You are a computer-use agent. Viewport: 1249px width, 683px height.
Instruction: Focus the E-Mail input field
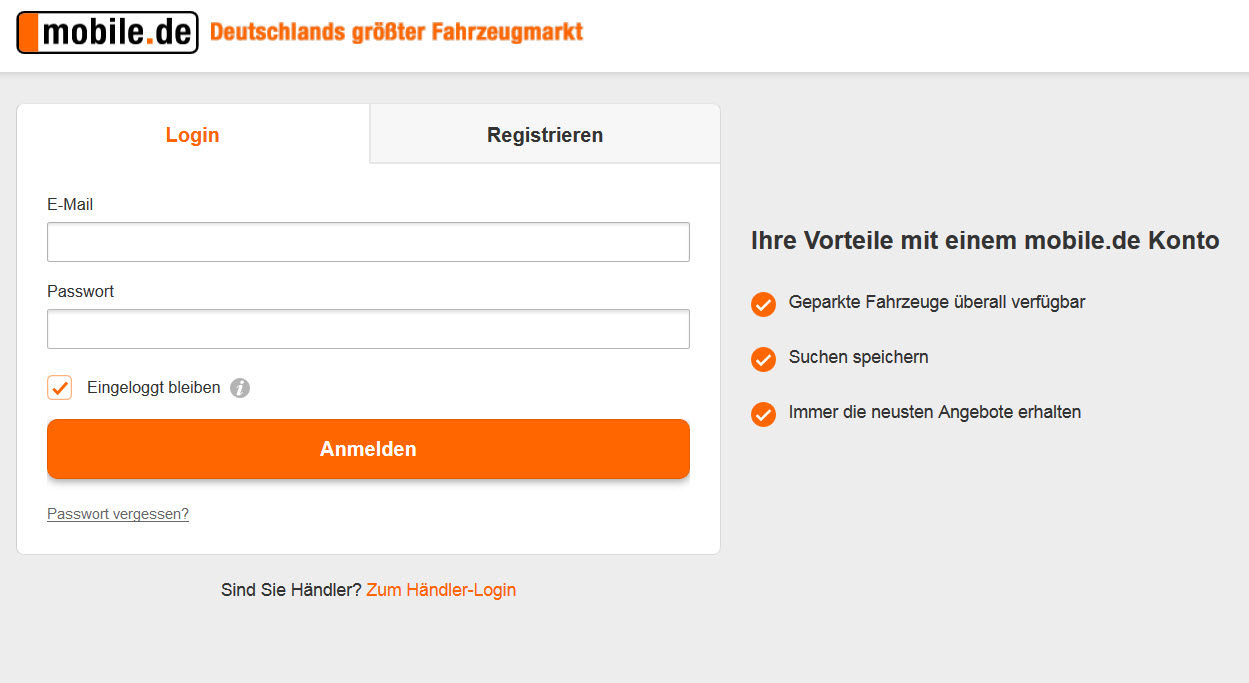pyautogui.click(x=368, y=242)
